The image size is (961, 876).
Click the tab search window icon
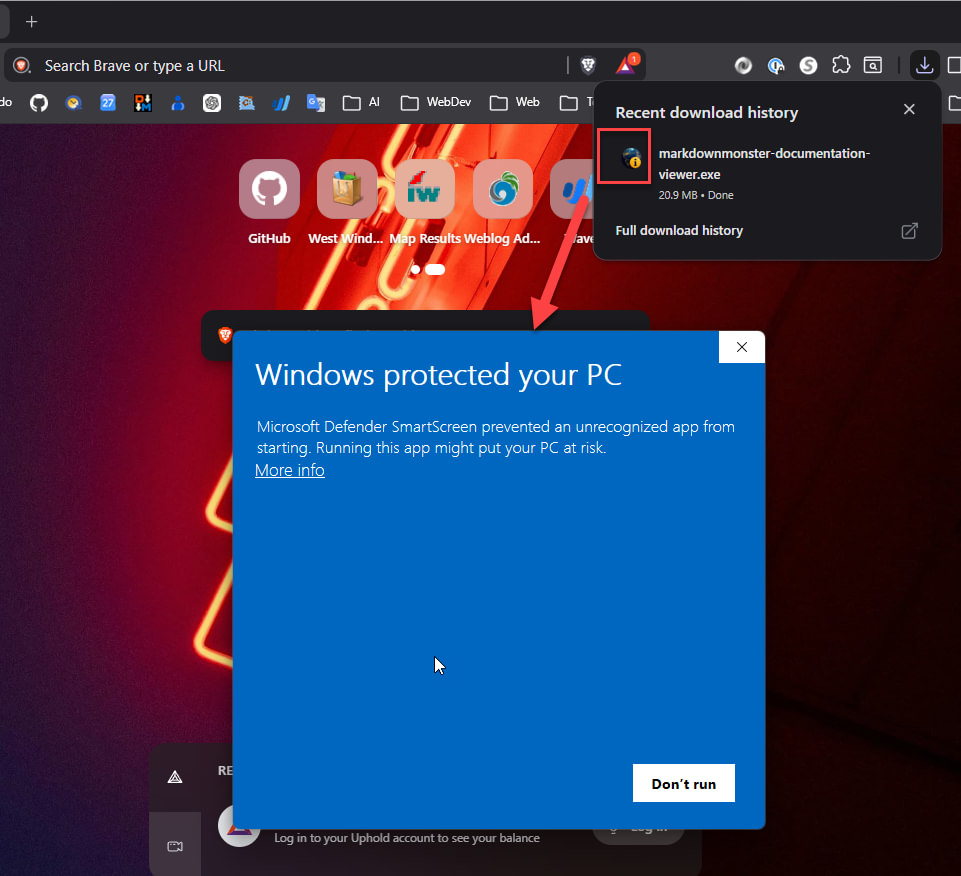(873, 65)
